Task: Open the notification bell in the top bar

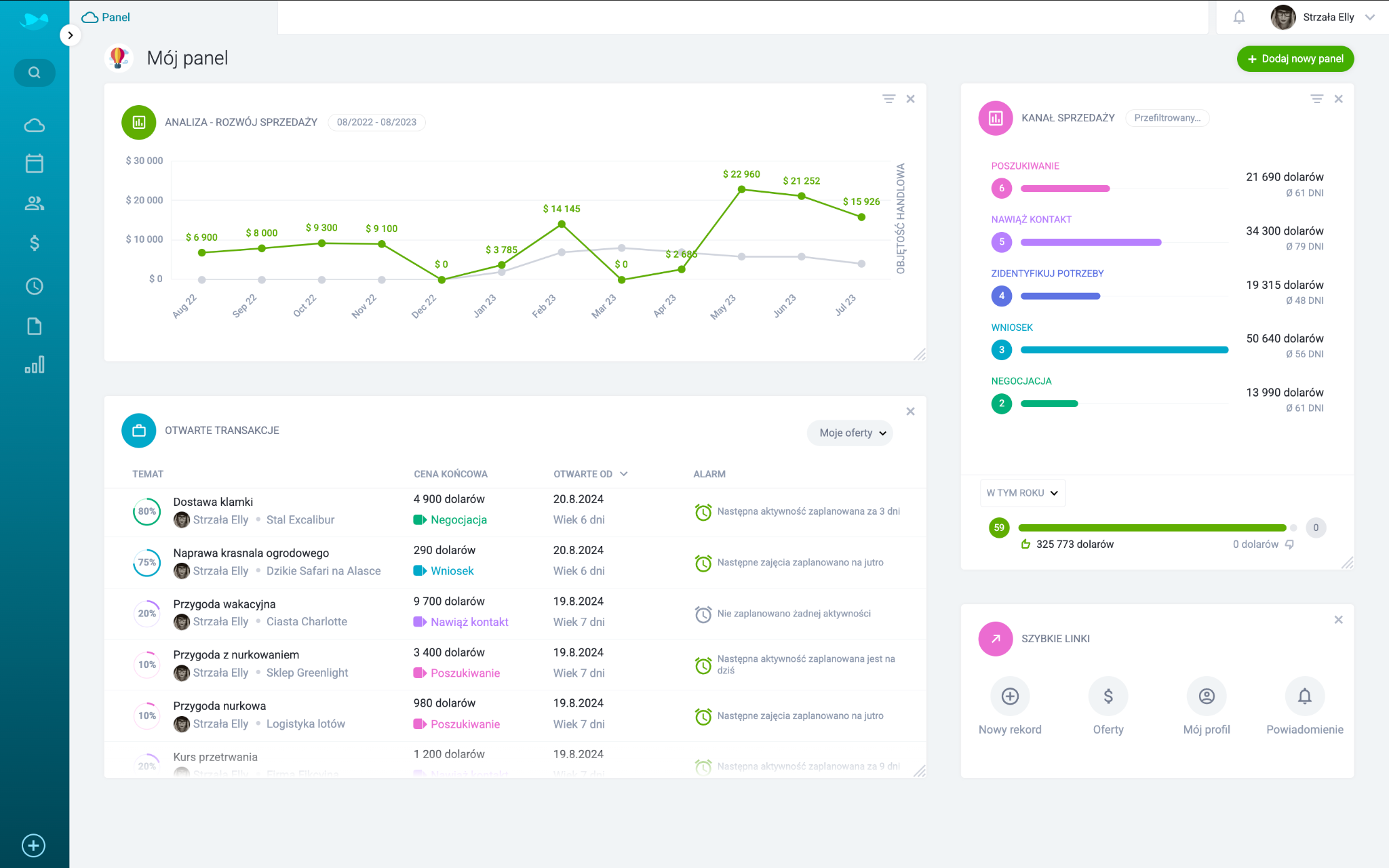Action: click(1238, 17)
